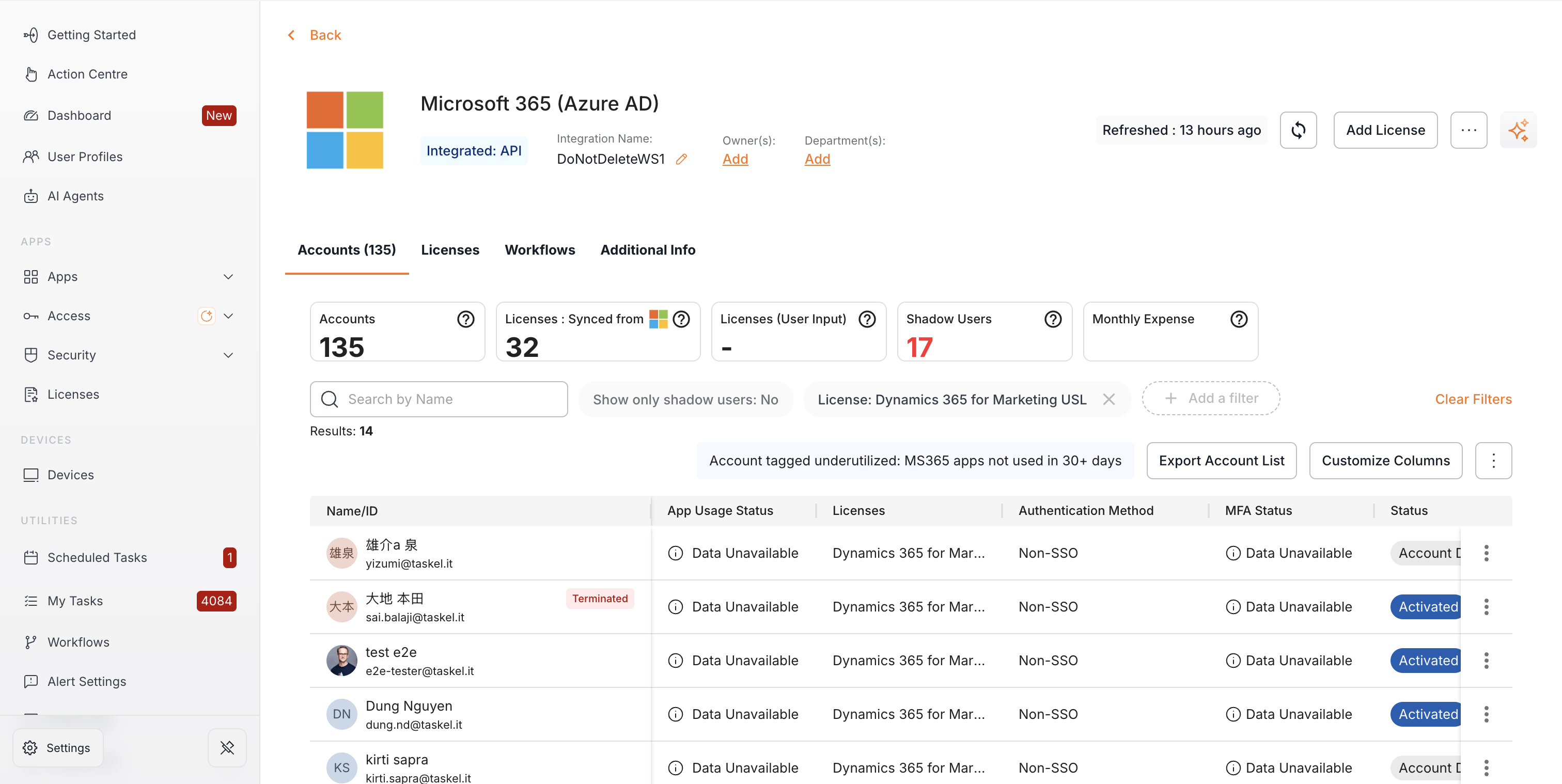Unpin the sidebar with pin icon
Image resolution: width=1562 pixels, height=784 pixels.
click(x=227, y=748)
